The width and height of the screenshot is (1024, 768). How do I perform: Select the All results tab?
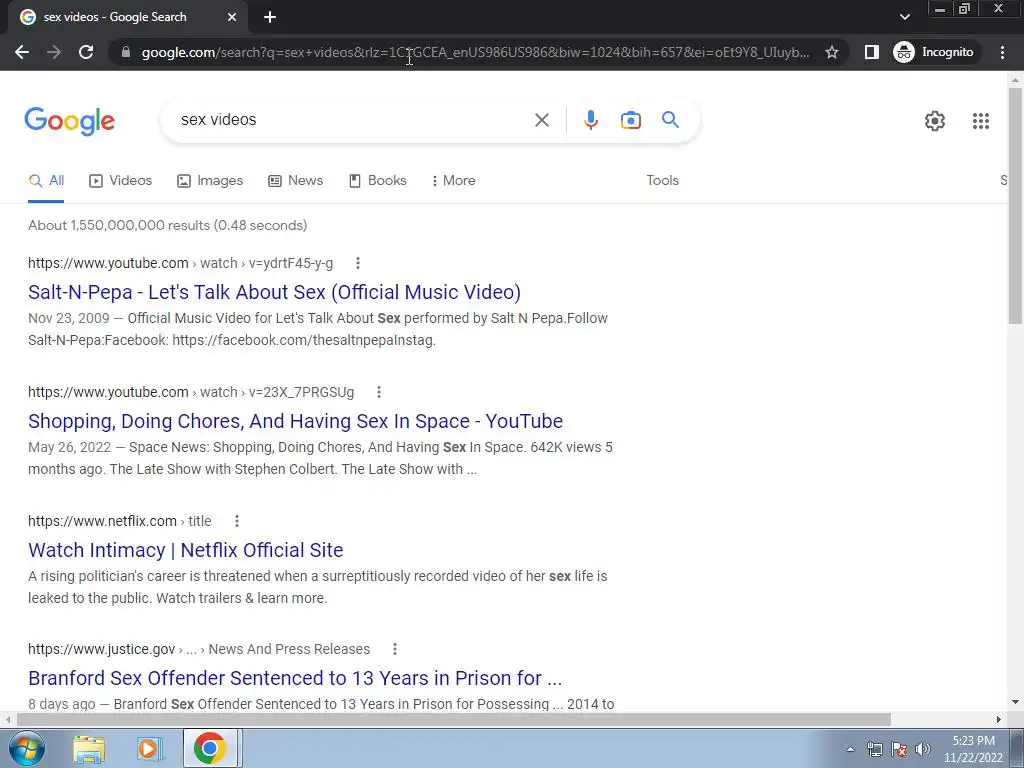pyautogui.click(x=46, y=181)
